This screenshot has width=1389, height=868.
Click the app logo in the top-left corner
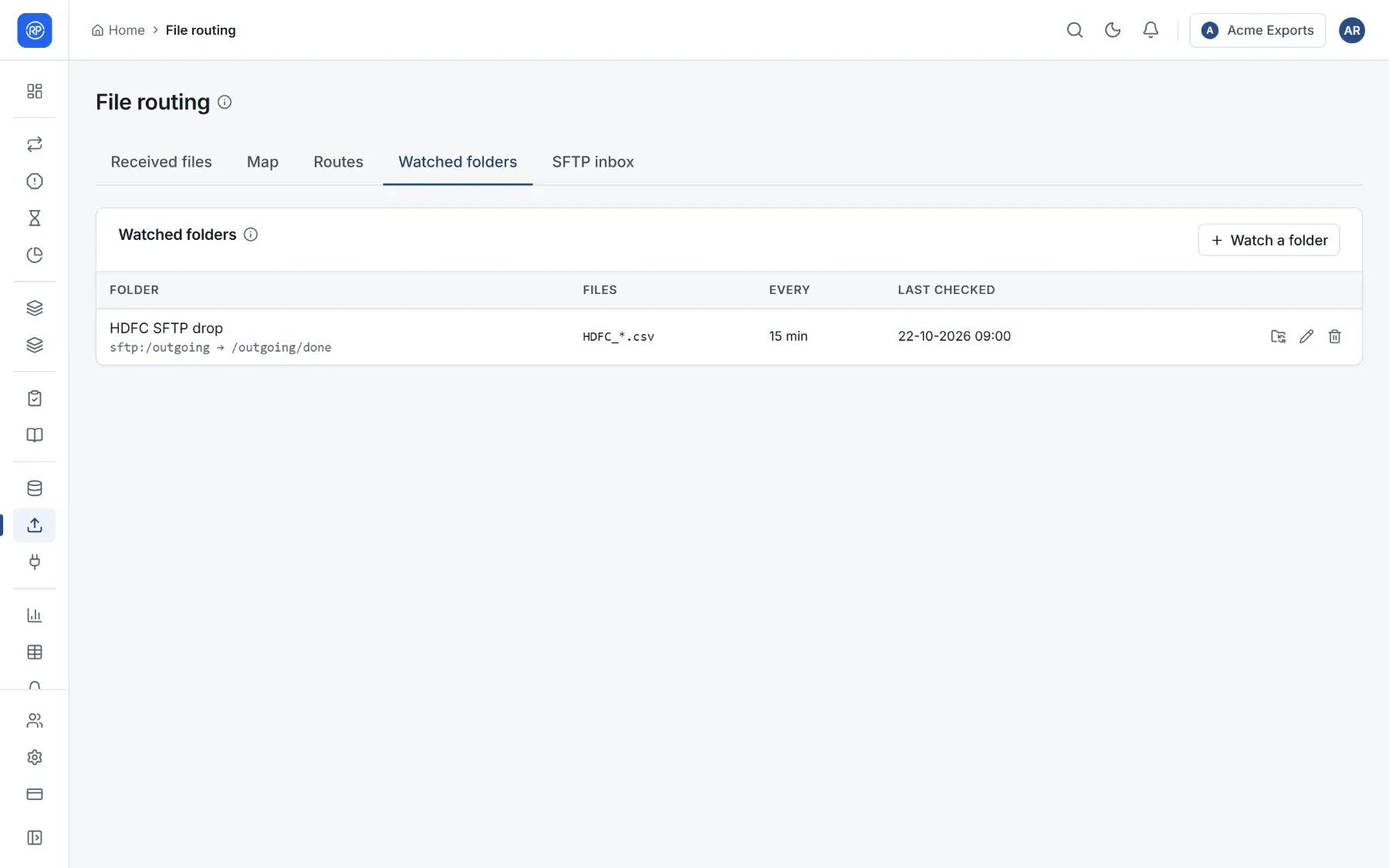click(35, 30)
